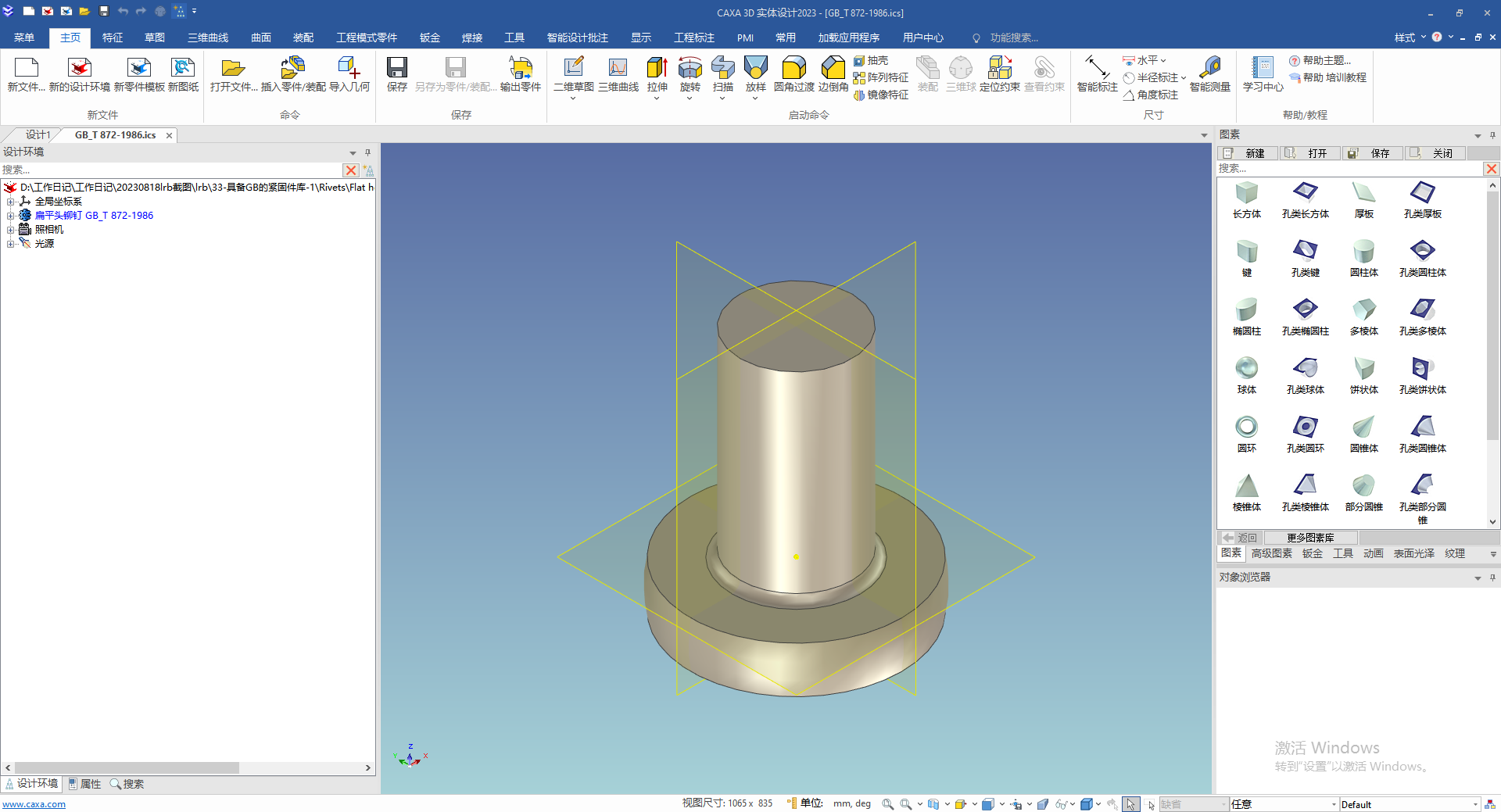Screen dimensions: 1501x812
Task: Switch to the 属性 properties panel tab
Action: tap(84, 784)
